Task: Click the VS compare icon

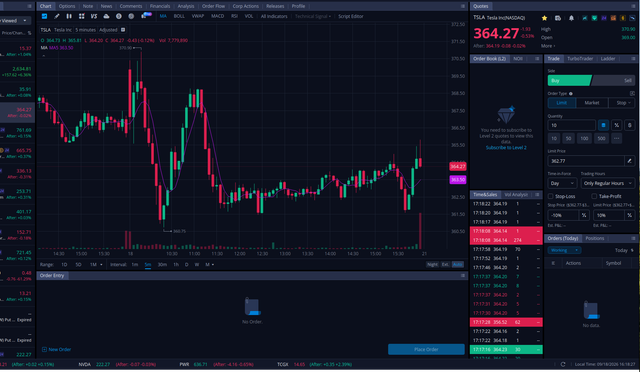Action: pos(94,16)
